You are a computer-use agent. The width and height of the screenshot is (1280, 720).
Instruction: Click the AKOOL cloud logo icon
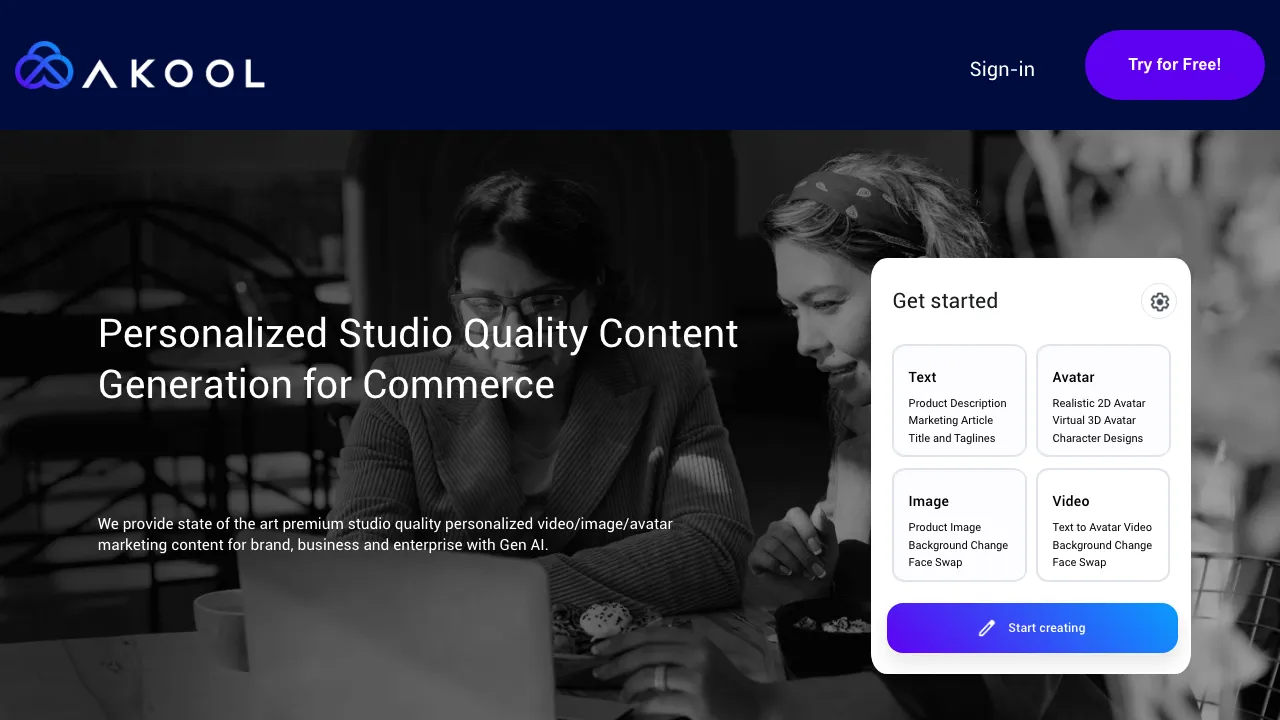click(45, 65)
